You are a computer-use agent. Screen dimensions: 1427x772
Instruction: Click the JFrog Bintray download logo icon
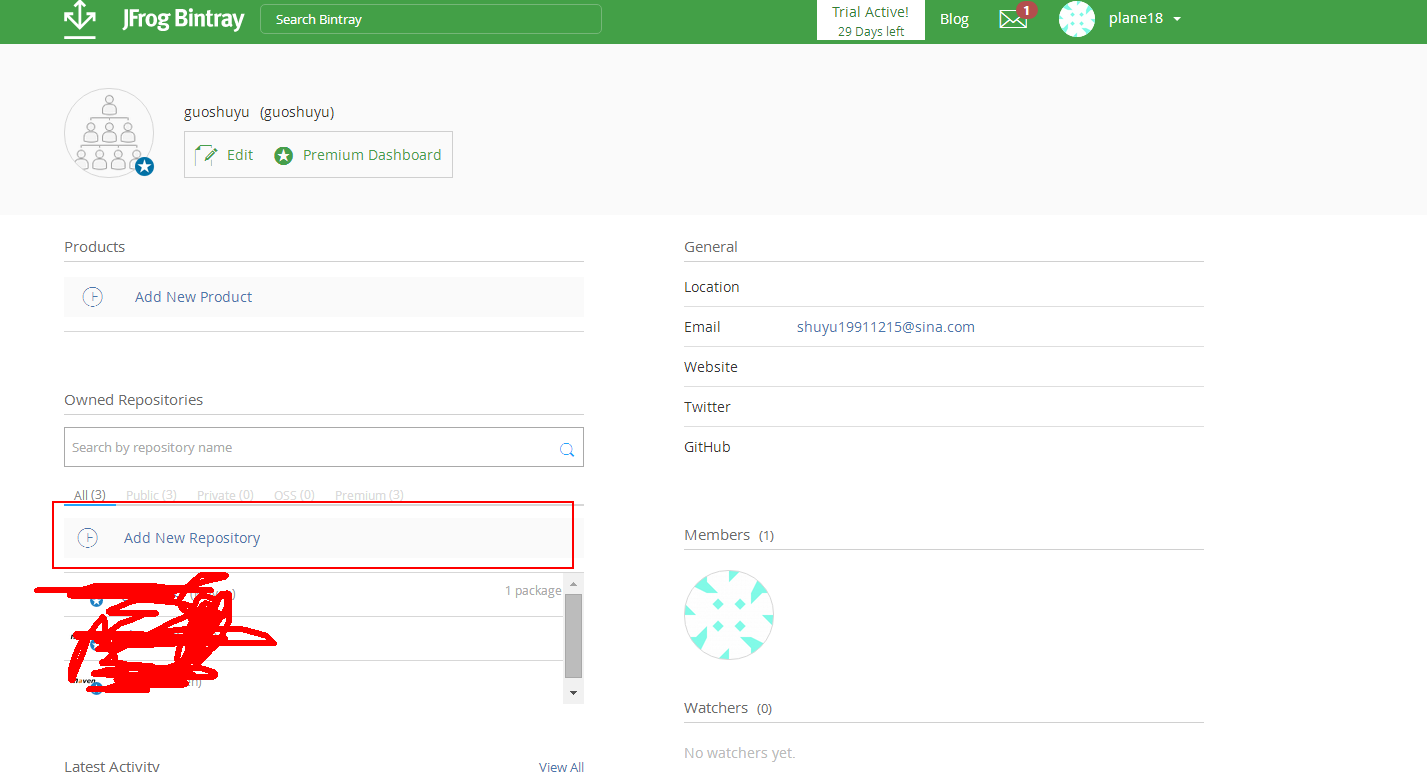[80, 19]
